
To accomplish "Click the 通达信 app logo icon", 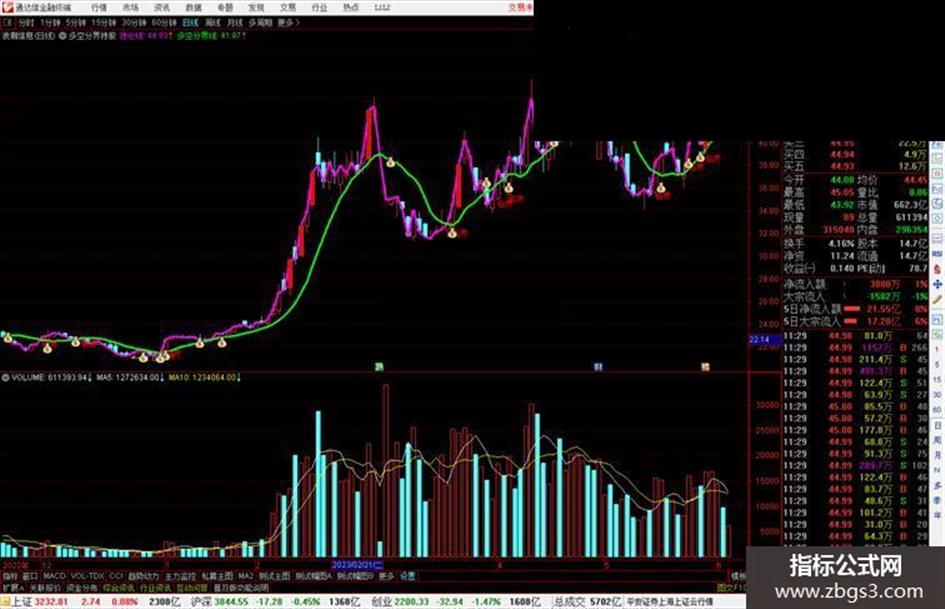I will (7, 7).
